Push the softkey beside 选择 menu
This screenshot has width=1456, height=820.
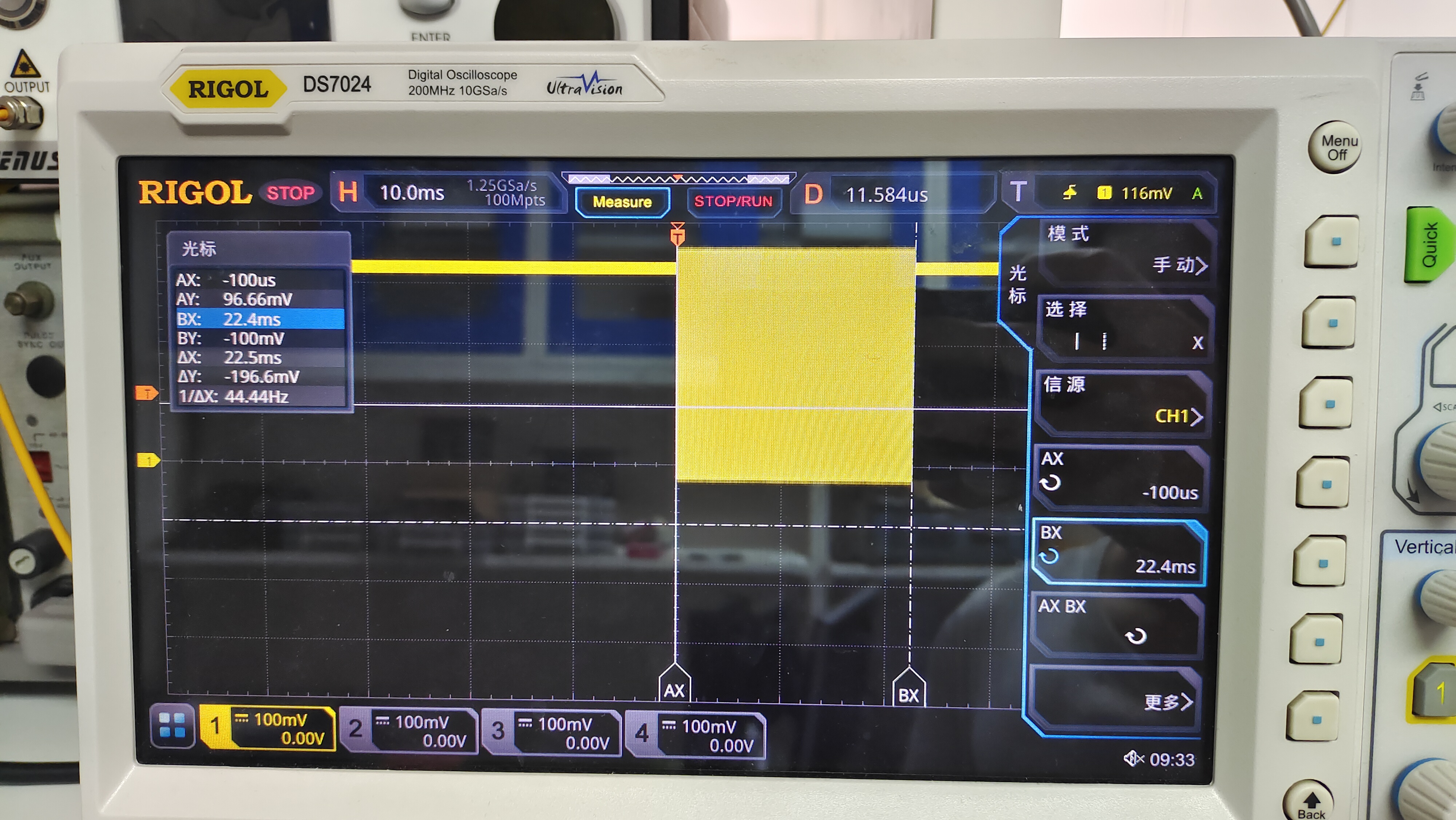pos(1329,323)
